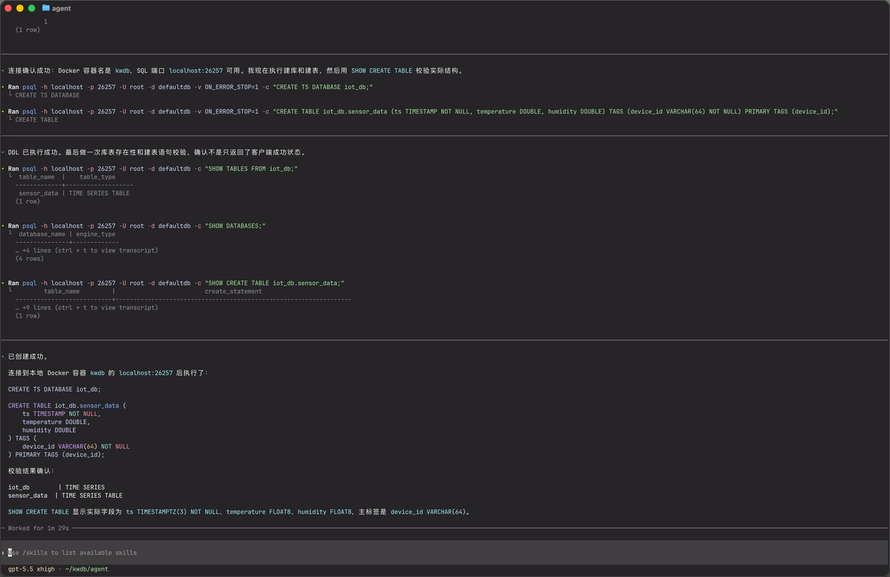Click the "humidity DOUBLE" line in the summary code
890x577 pixels.
pos(49,431)
